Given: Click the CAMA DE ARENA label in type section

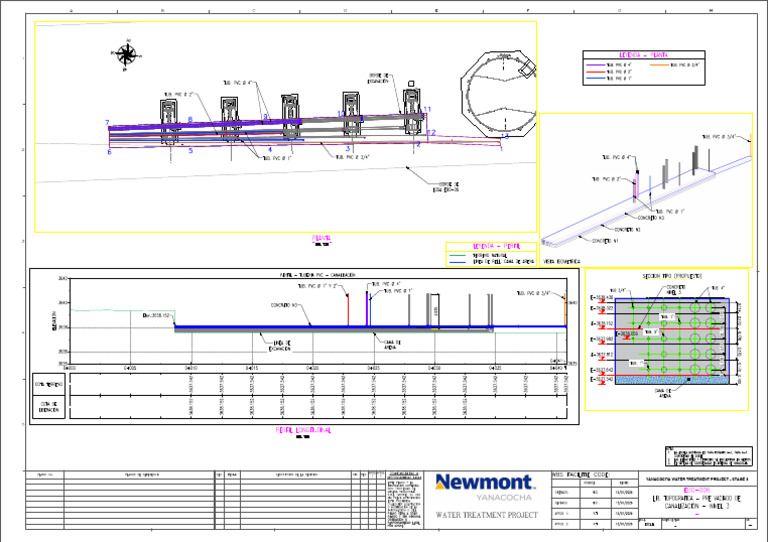Looking at the screenshot, I should [662, 393].
